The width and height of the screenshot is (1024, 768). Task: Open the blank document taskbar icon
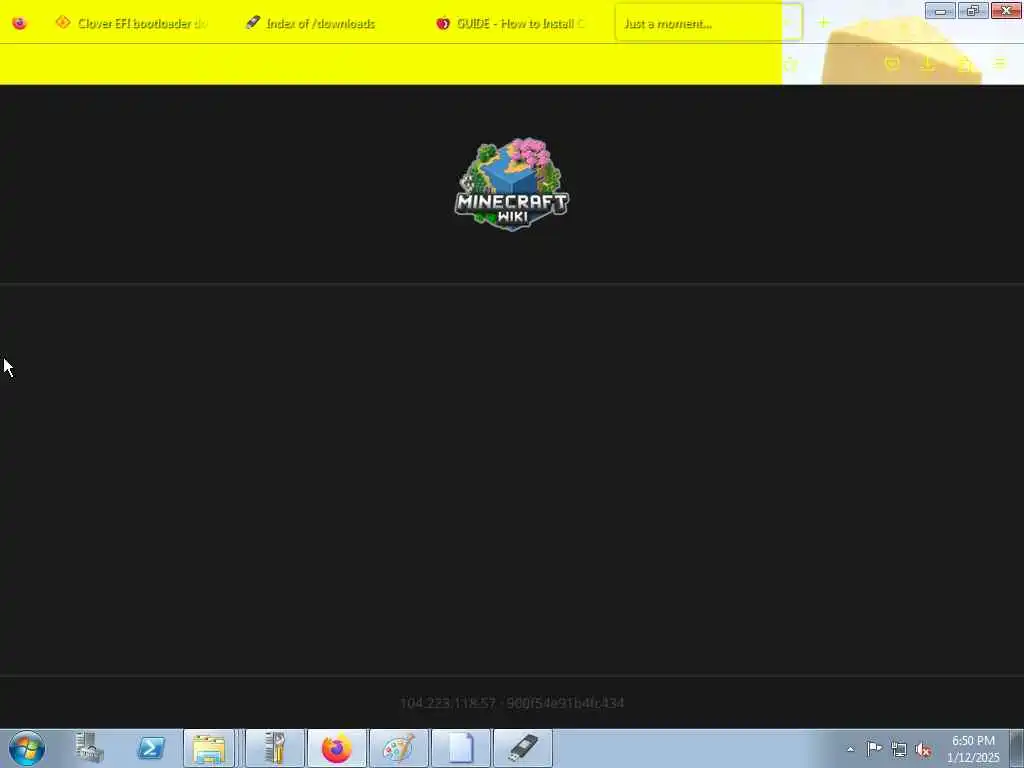[460, 748]
